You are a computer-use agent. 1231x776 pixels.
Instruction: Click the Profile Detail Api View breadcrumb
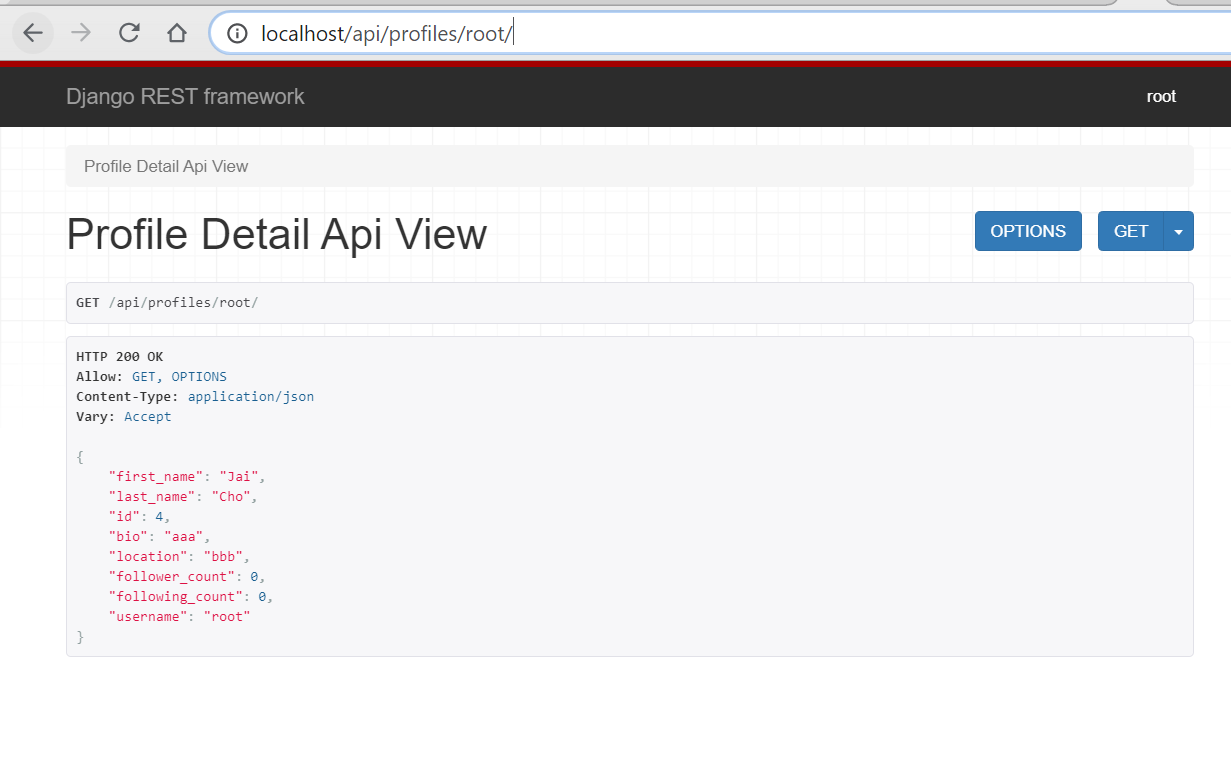pos(166,166)
